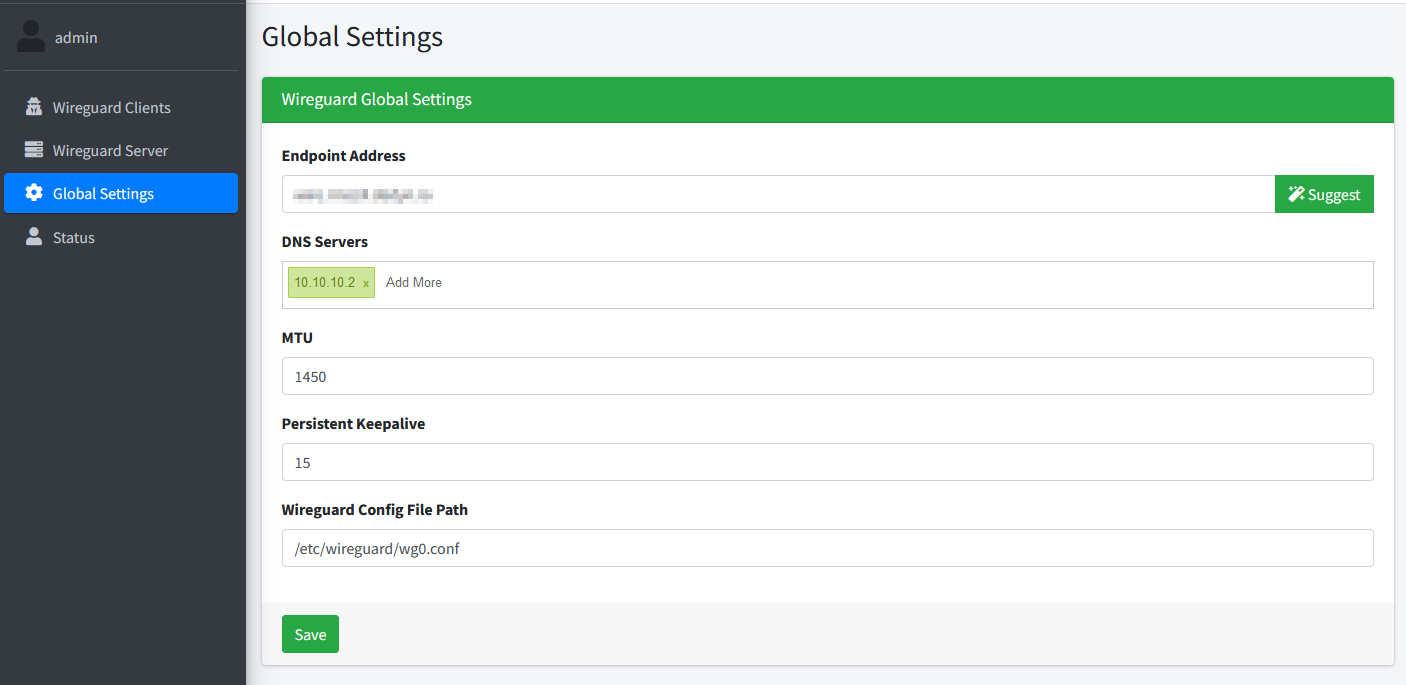Click the magic wand icon on Suggest

click(x=1297, y=194)
